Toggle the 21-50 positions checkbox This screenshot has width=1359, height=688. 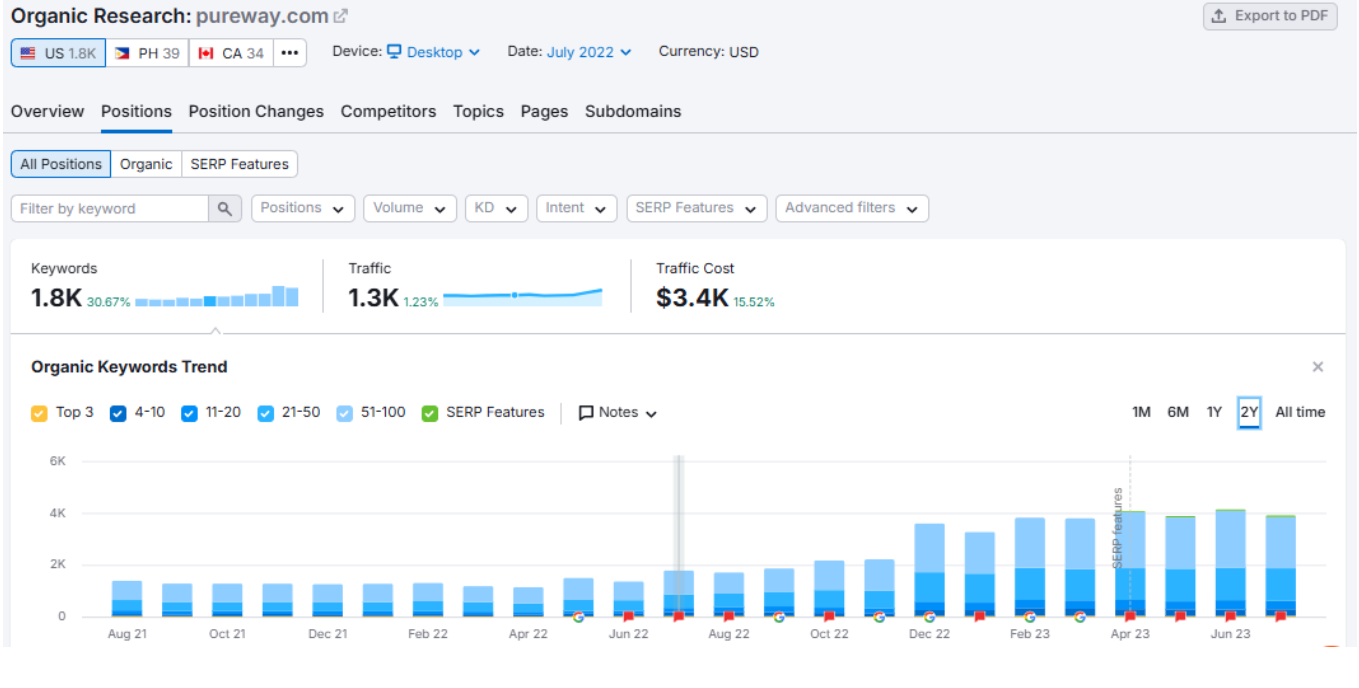(x=265, y=413)
